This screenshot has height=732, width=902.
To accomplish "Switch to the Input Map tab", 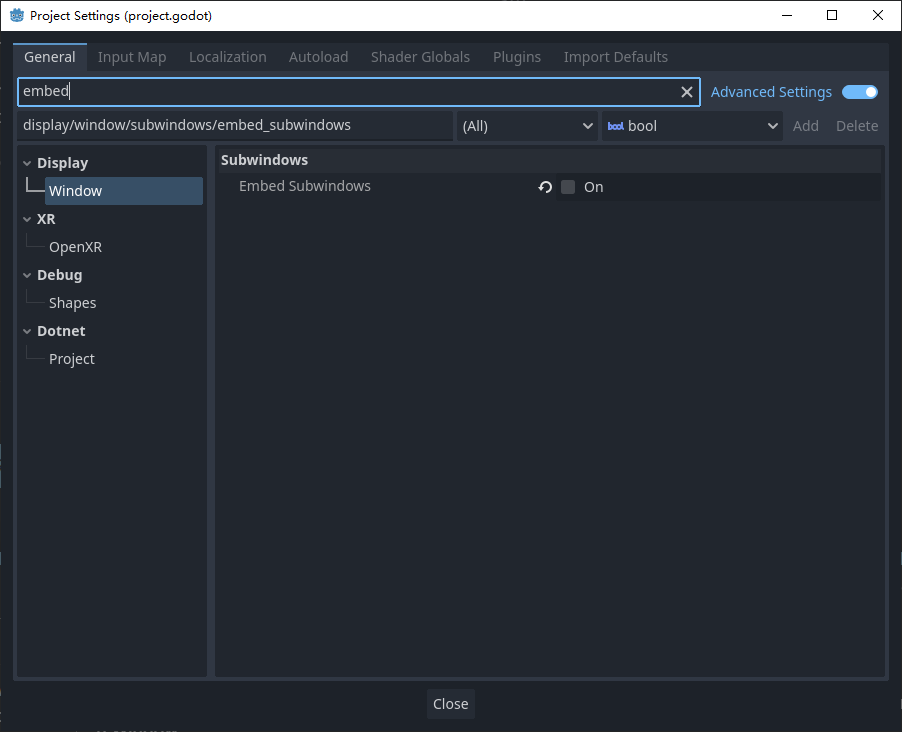I will pyautogui.click(x=131, y=57).
